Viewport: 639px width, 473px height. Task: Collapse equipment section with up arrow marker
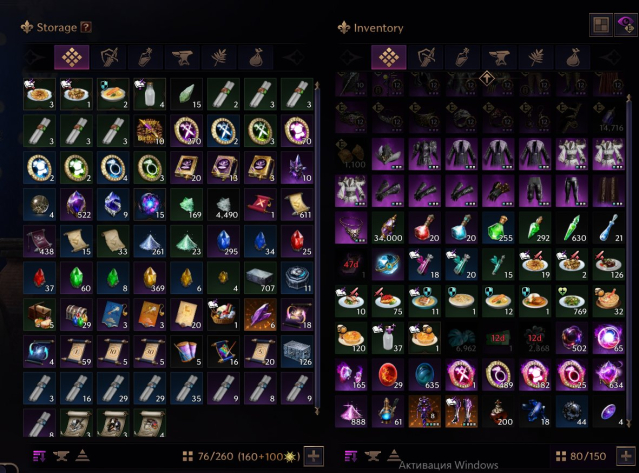point(487,78)
